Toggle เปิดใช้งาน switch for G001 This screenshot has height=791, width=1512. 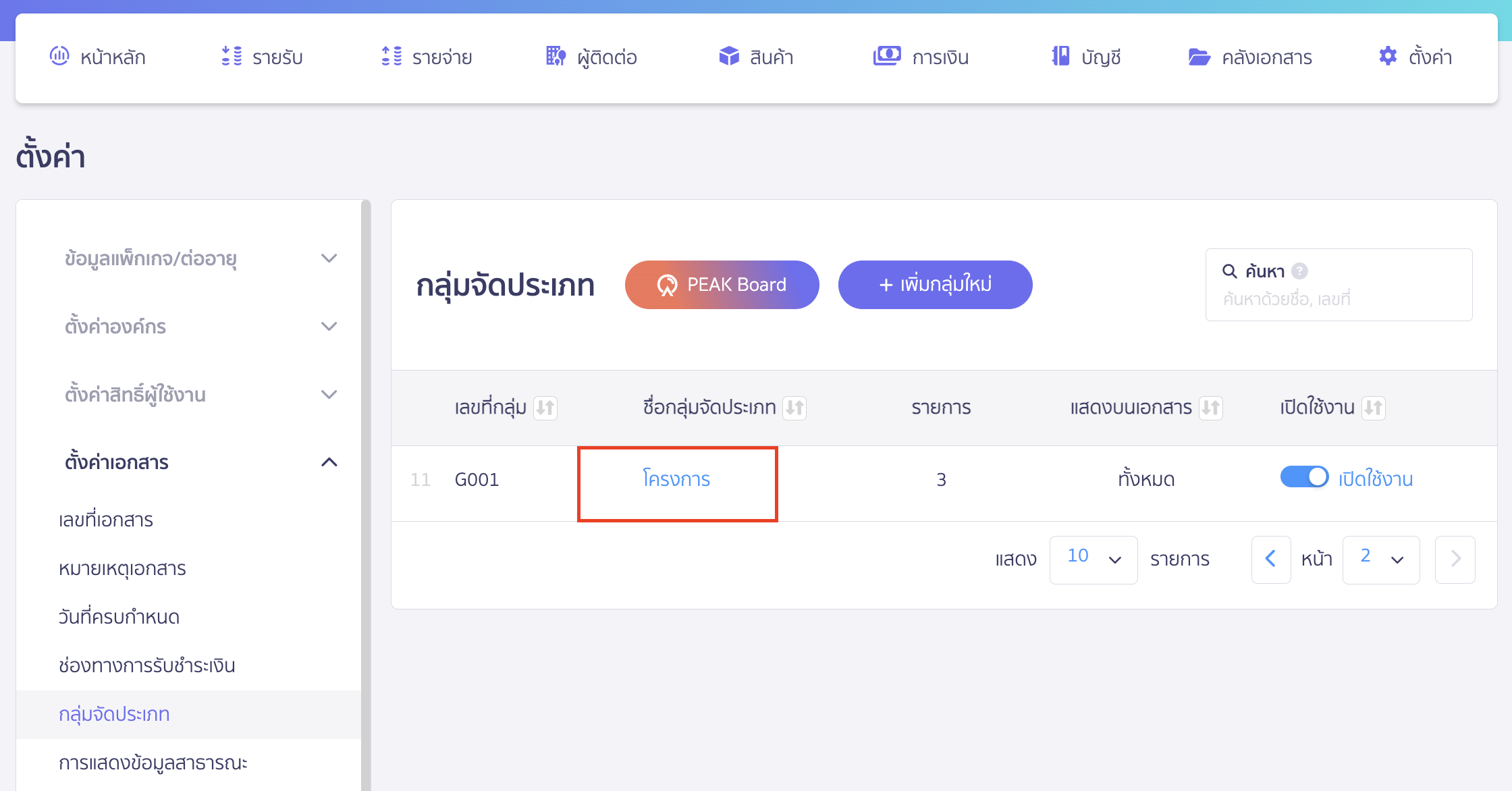tap(1304, 477)
